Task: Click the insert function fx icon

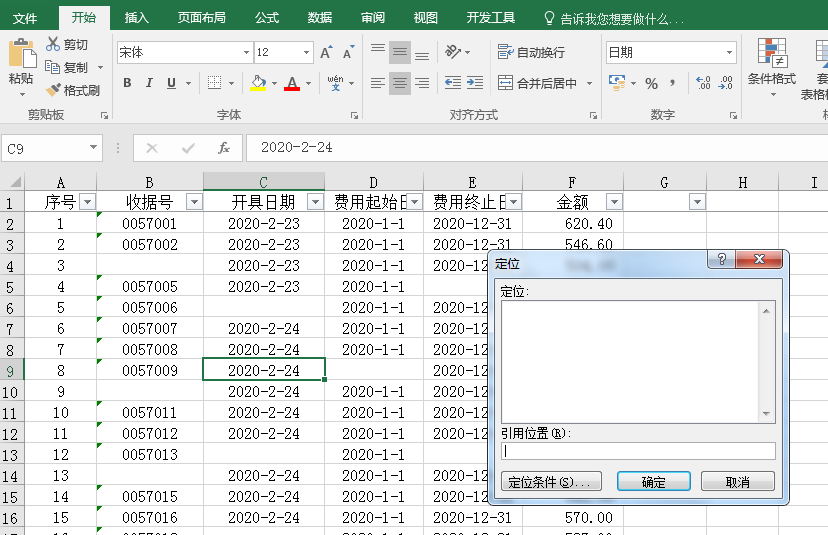Action: click(224, 148)
